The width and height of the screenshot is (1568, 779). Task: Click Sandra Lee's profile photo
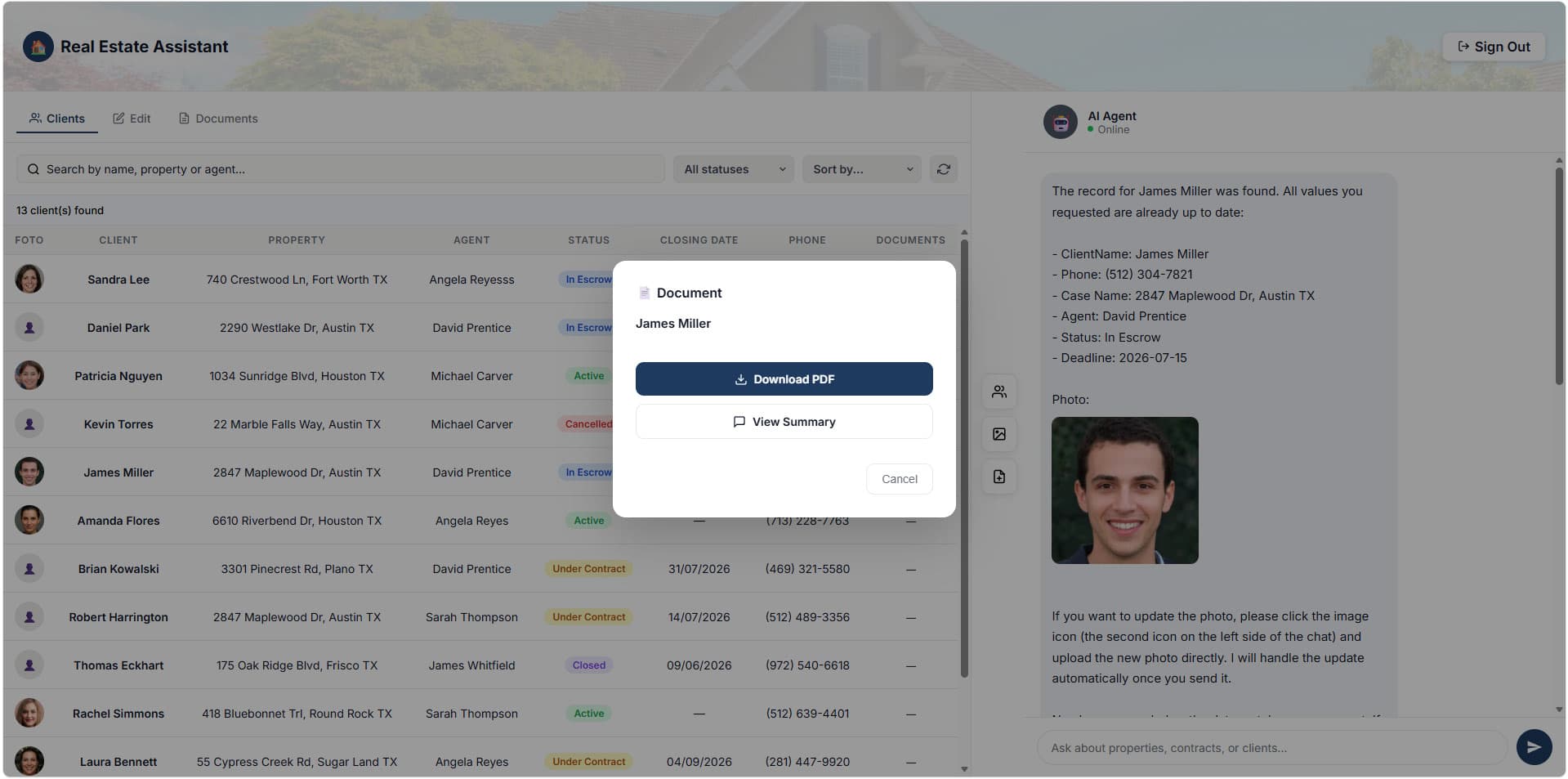[29, 279]
